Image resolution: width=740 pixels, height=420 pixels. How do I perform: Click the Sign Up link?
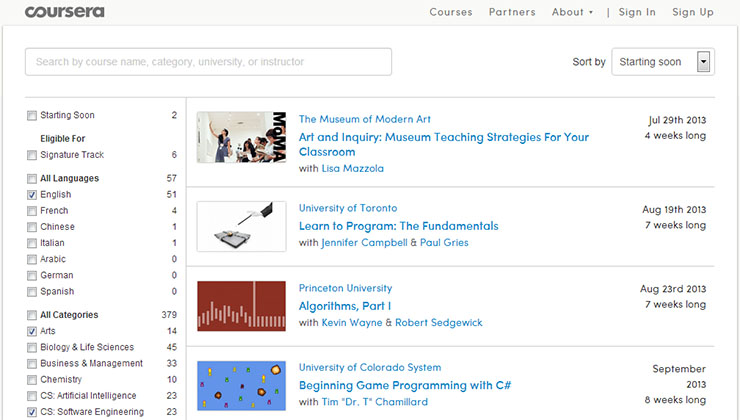click(x=693, y=12)
